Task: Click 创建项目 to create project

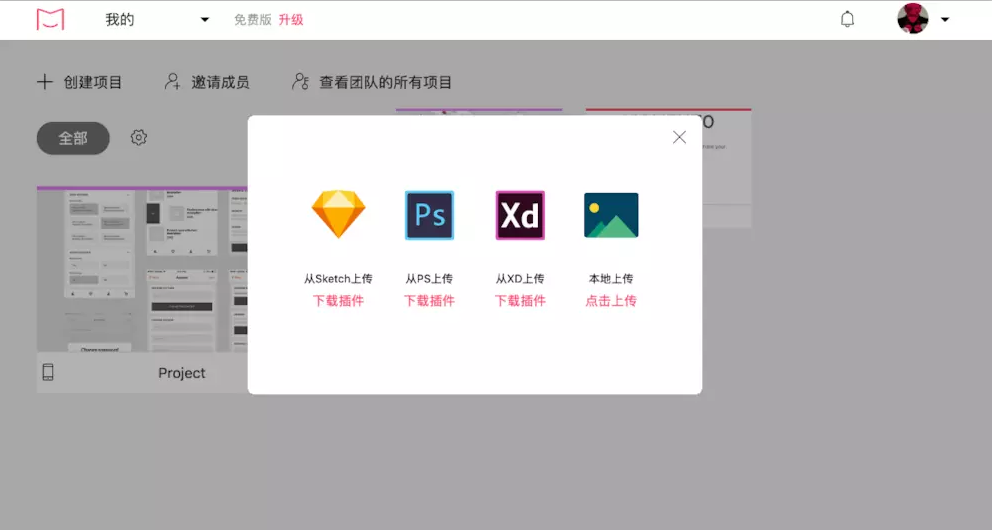Action: click(80, 82)
